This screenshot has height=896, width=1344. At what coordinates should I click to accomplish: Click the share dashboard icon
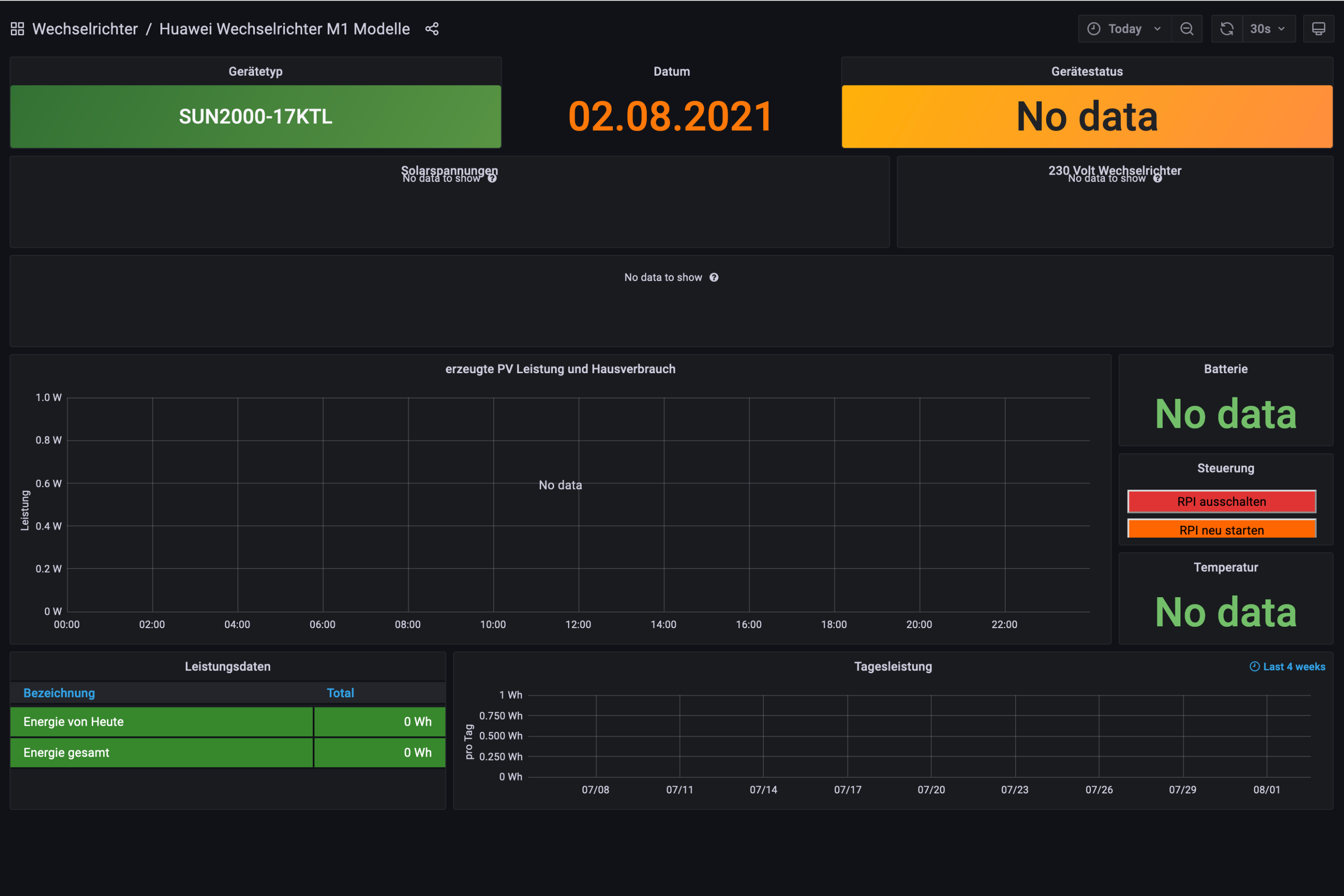tap(432, 29)
